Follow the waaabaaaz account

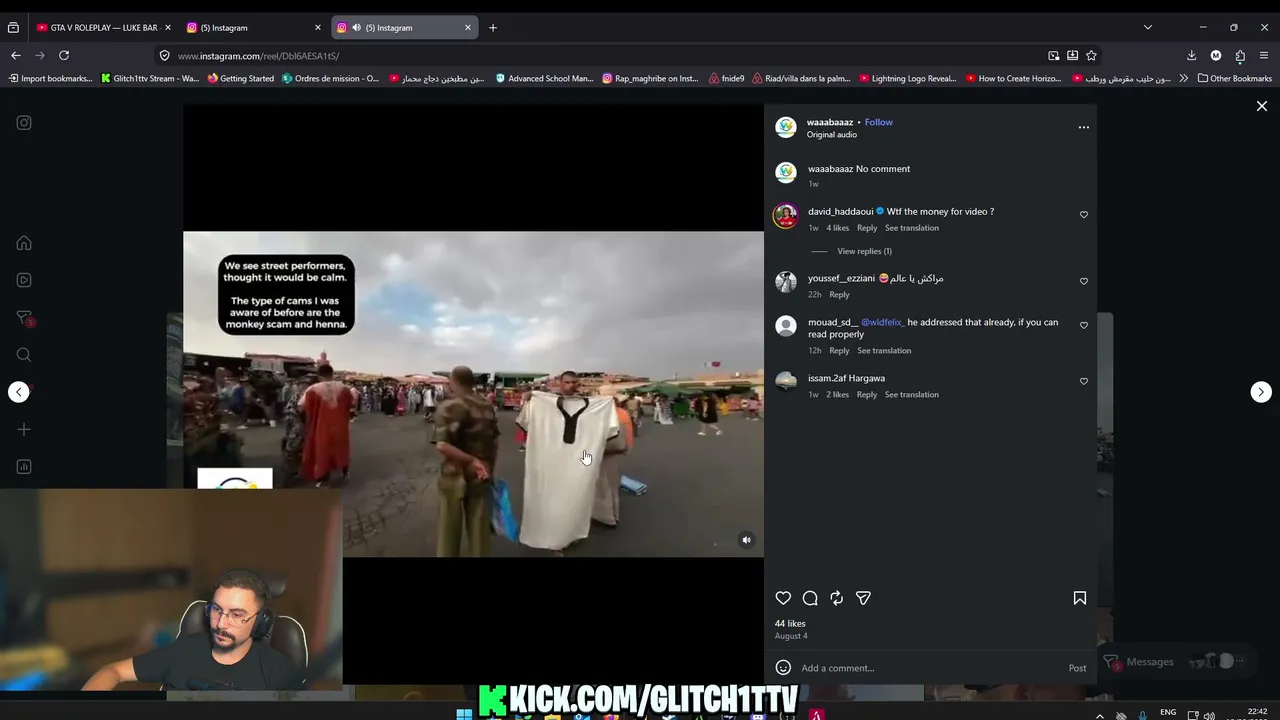coord(879,122)
